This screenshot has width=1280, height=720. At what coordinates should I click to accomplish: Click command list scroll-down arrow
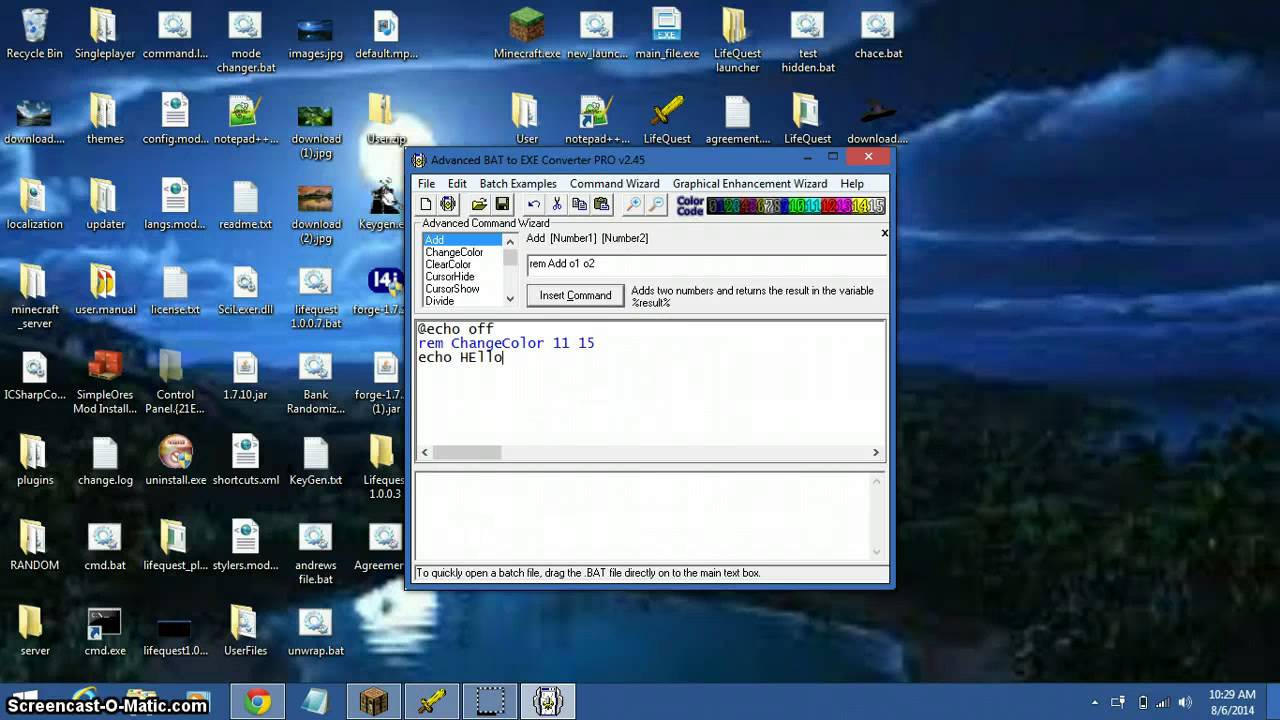(510, 298)
